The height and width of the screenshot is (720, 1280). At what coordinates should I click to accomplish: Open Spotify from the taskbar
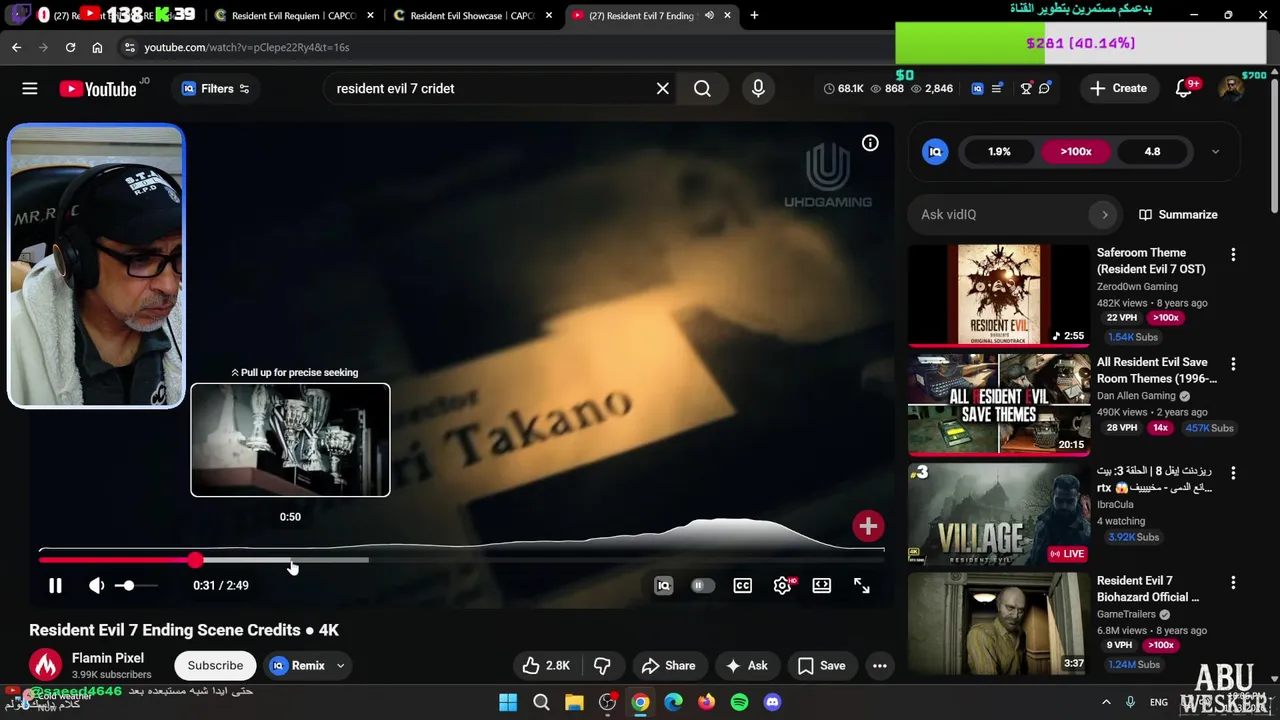pos(739,702)
